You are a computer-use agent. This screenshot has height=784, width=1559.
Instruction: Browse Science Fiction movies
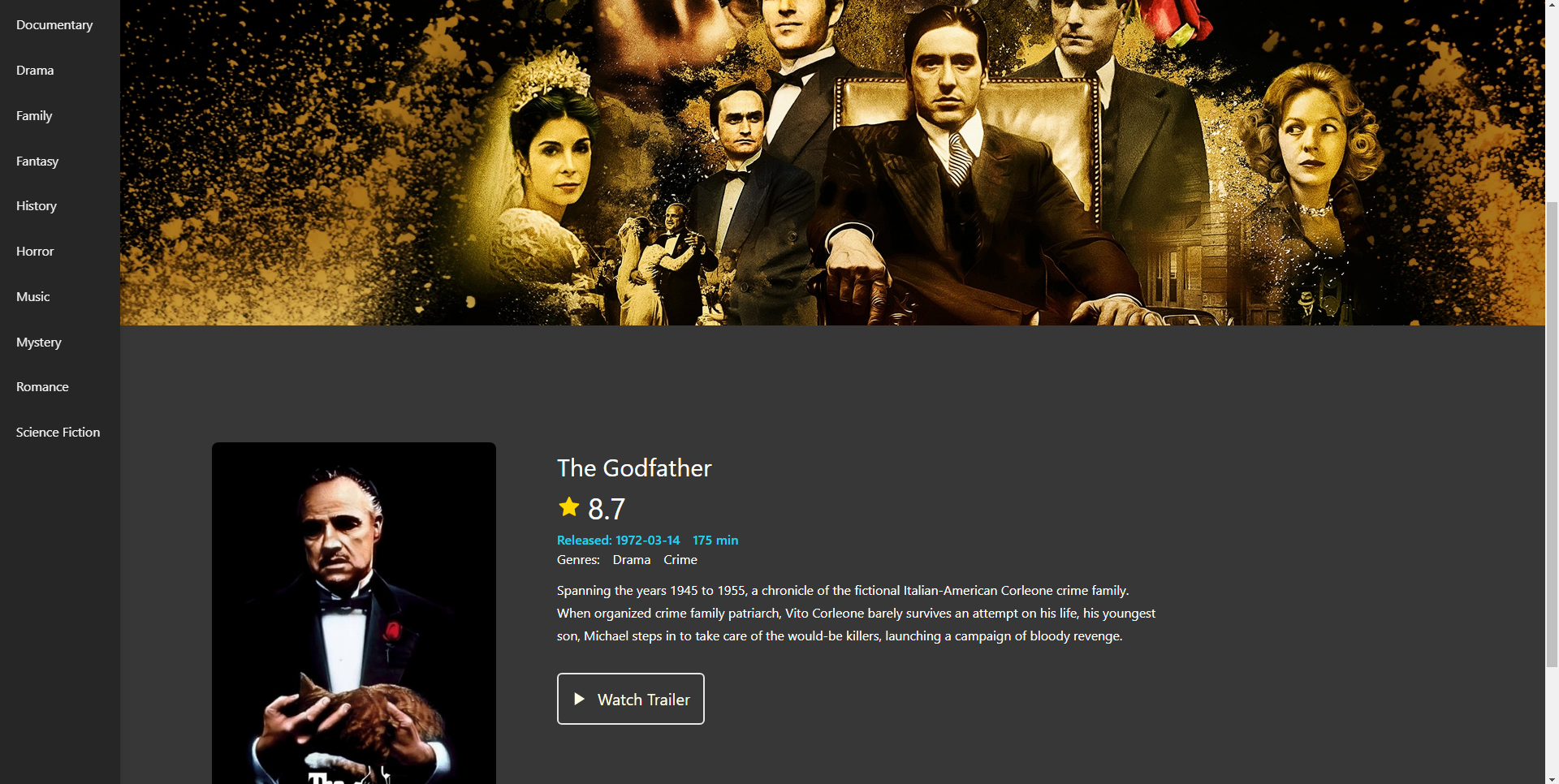coord(58,433)
